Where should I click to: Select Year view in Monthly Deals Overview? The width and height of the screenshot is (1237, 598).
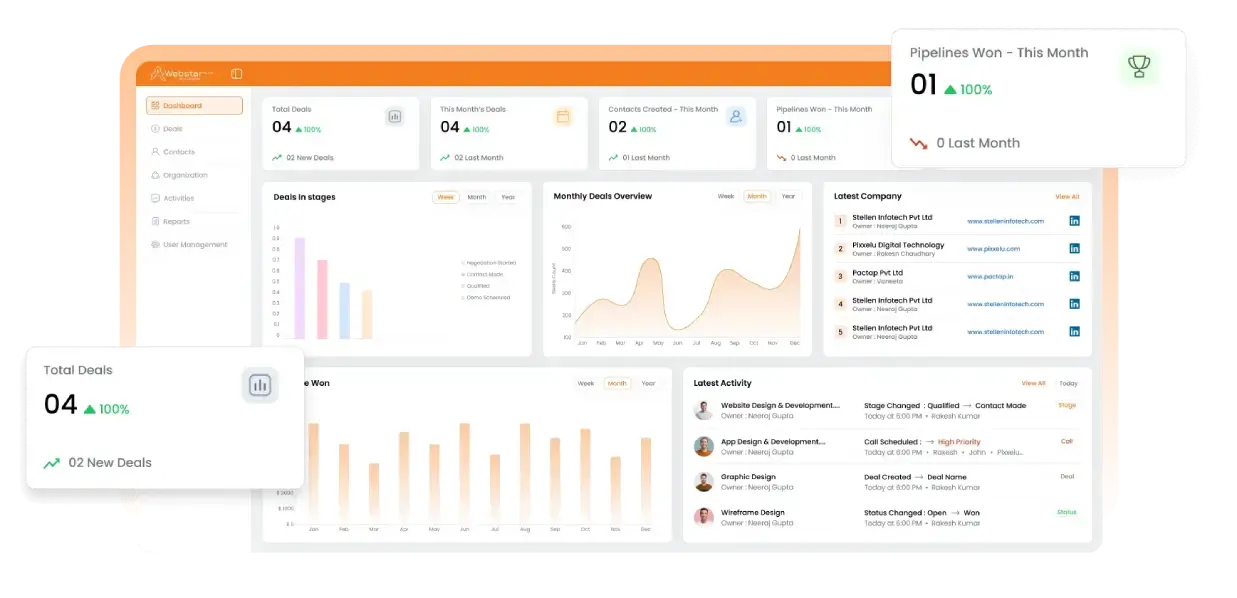point(788,196)
